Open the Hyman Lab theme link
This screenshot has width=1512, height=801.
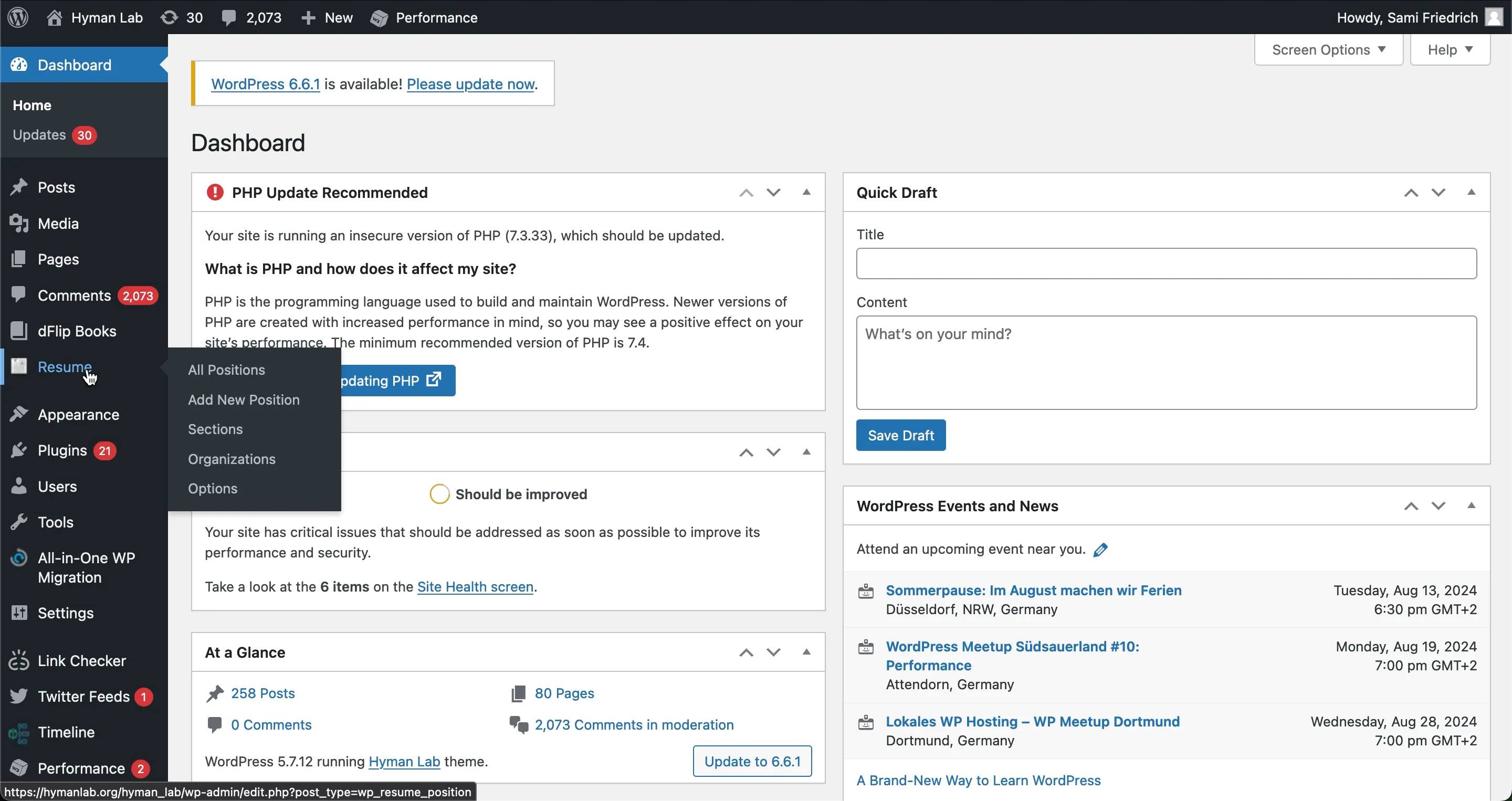coord(404,761)
